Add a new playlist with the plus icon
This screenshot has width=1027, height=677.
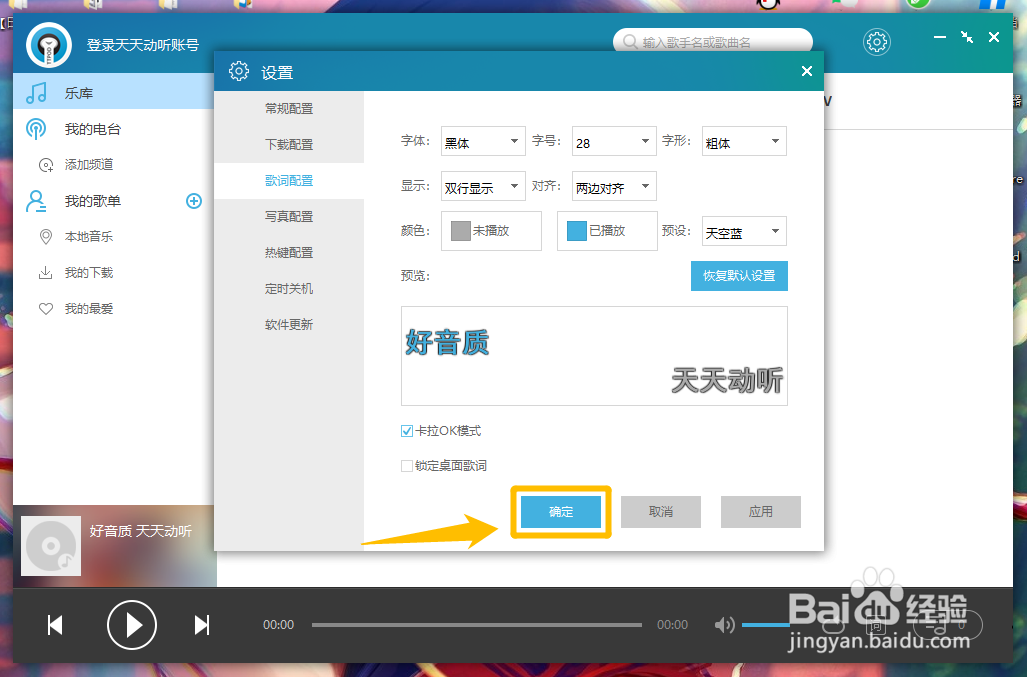tap(194, 201)
